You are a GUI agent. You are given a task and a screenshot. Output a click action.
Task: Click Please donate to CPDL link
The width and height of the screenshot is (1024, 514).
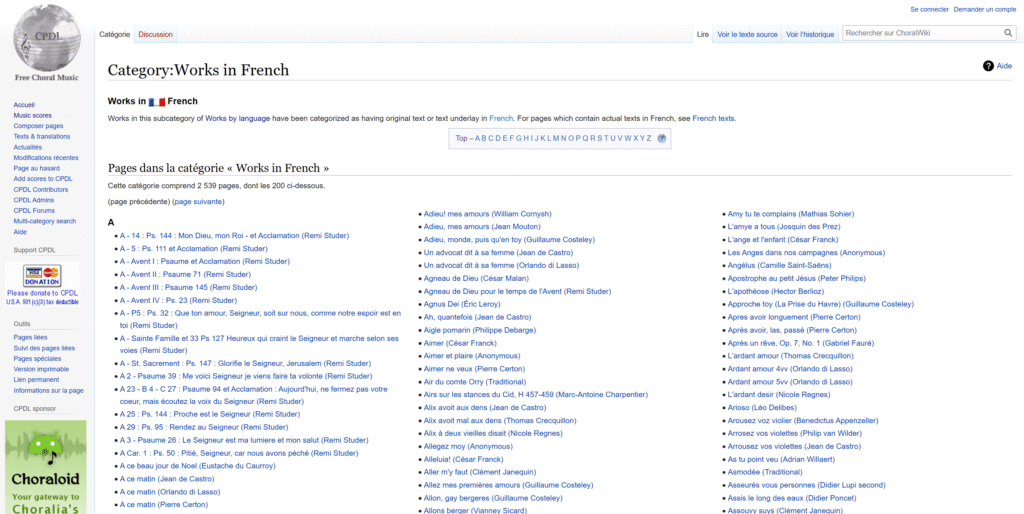42,293
